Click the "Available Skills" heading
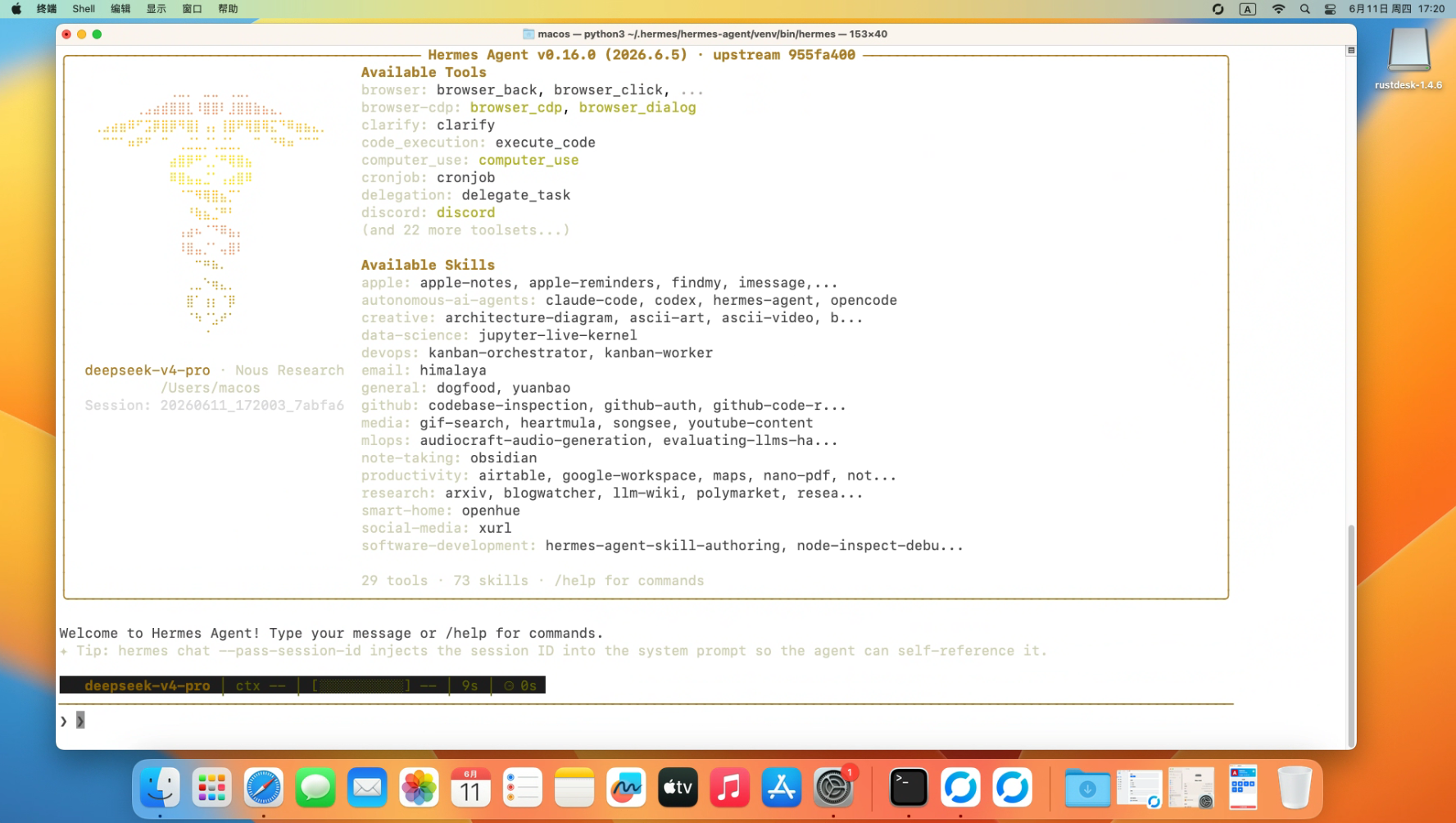This screenshot has height=823, width=1456. click(428, 265)
